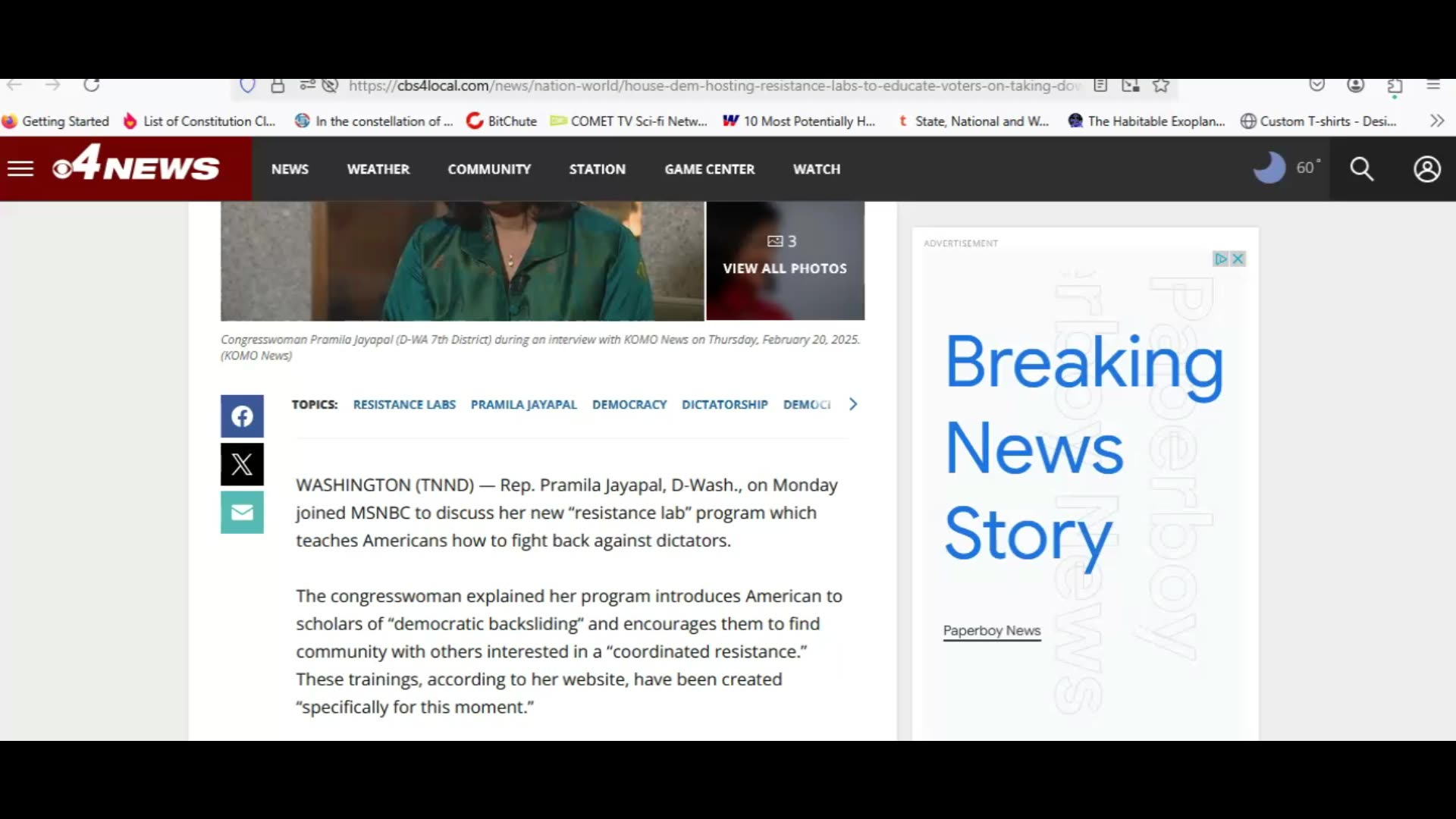
Task: Open the site search magnifier
Action: point(1361,168)
